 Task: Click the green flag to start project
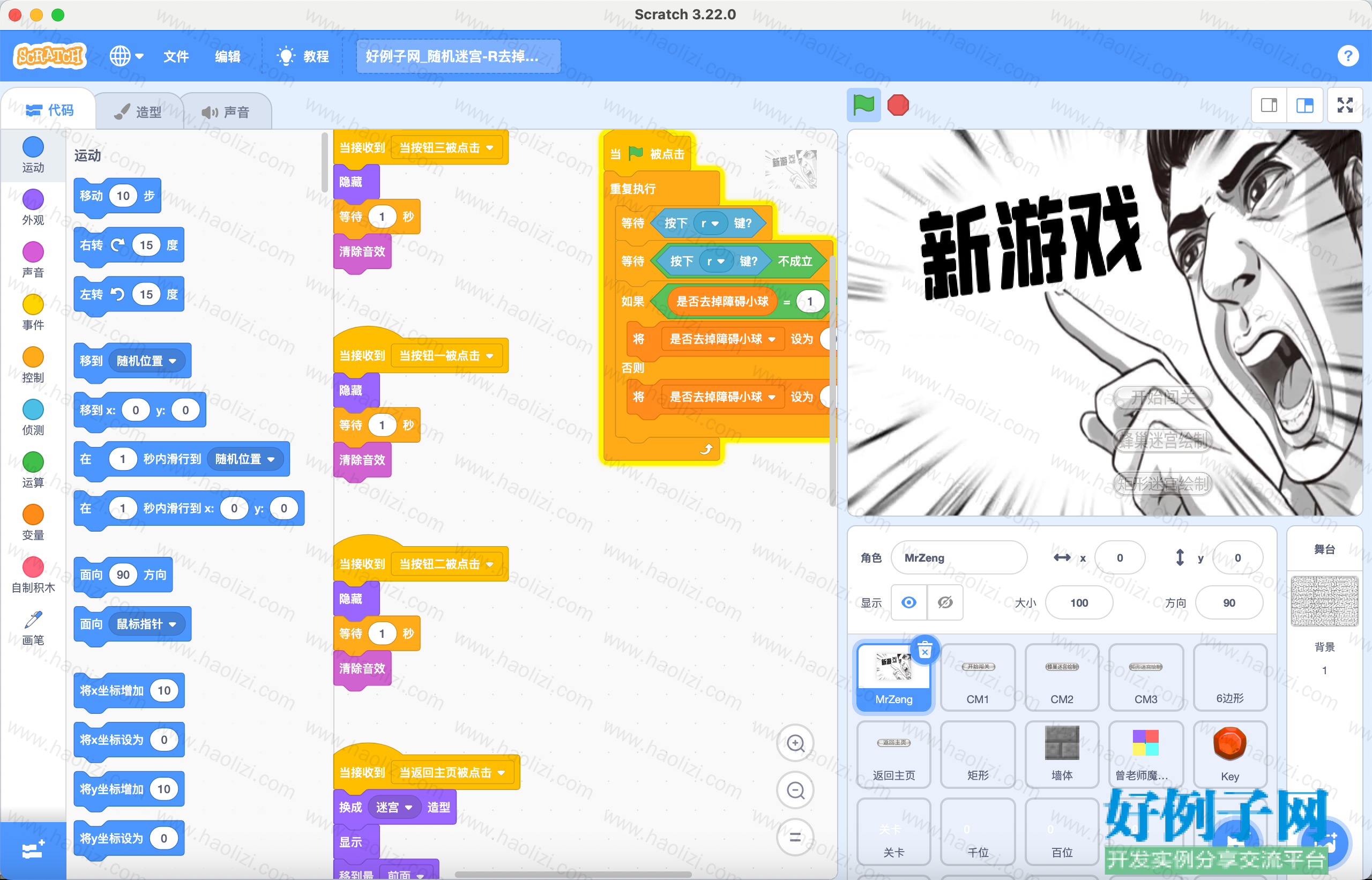[x=863, y=105]
